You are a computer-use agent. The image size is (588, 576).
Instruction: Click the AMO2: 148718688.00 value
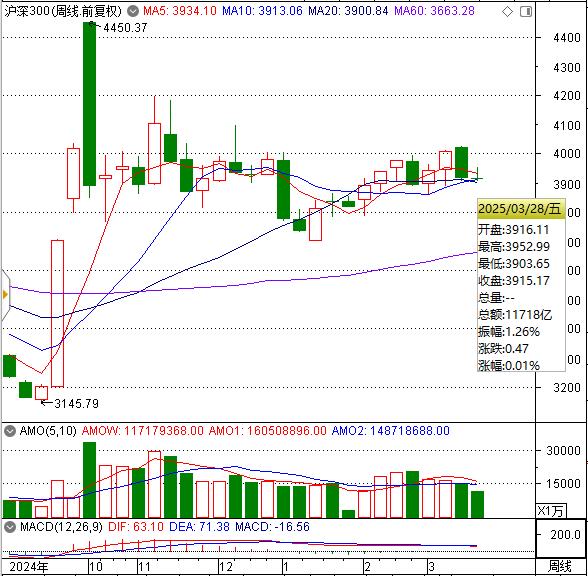[391, 430]
